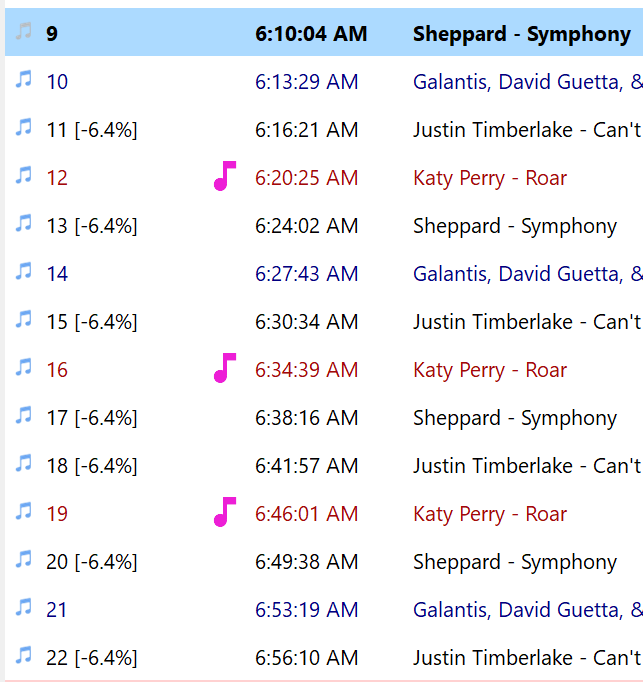Select Justin Timberlake entry at 6:56:10 AM

[526, 658]
